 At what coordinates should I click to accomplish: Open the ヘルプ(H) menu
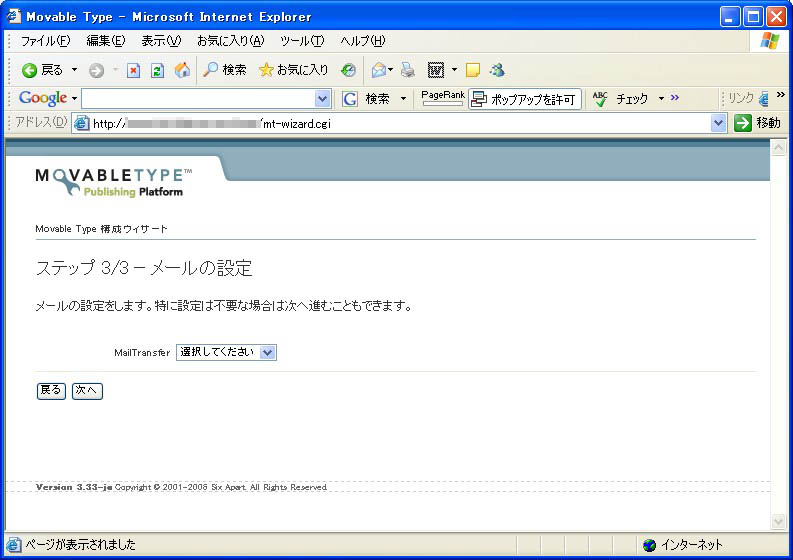362,41
